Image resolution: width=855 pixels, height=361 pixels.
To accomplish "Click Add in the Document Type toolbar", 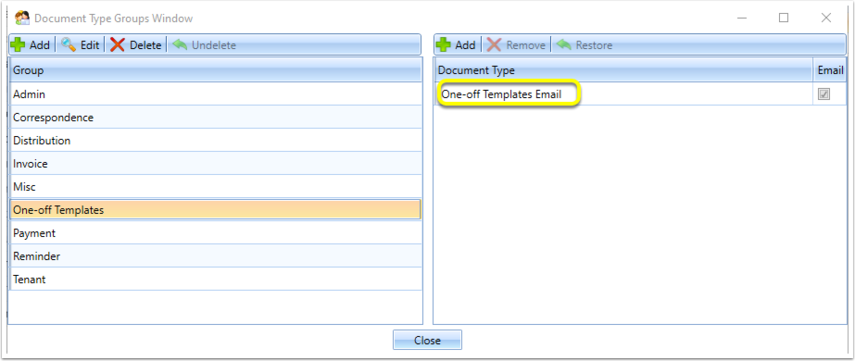I will [456, 45].
